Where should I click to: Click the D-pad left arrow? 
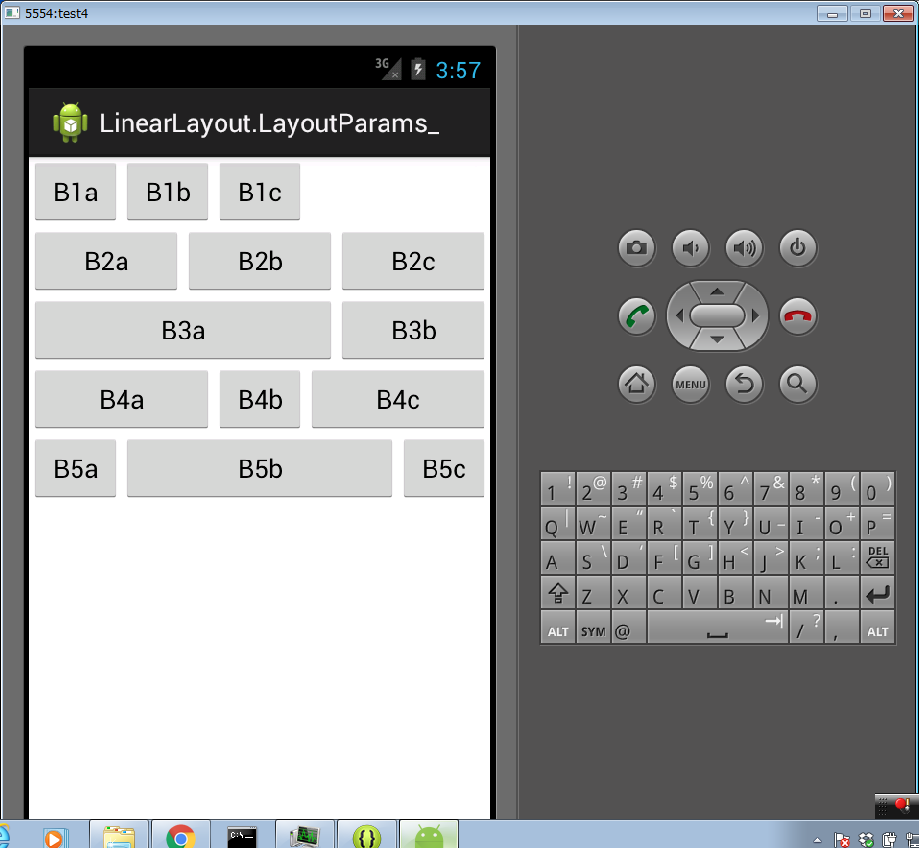[679, 316]
